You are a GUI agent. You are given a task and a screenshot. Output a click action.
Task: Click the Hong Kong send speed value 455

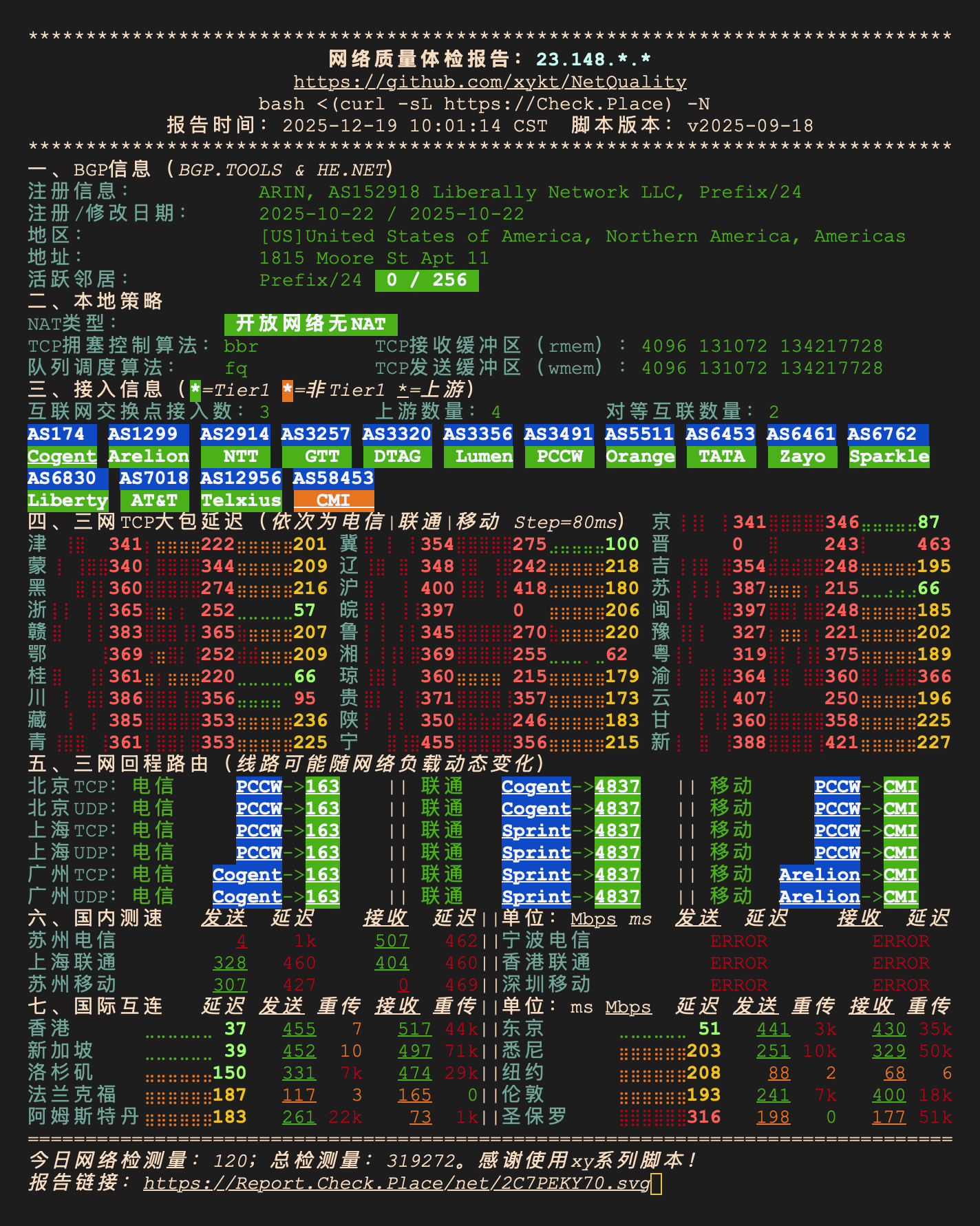[x=299, y=1029]
